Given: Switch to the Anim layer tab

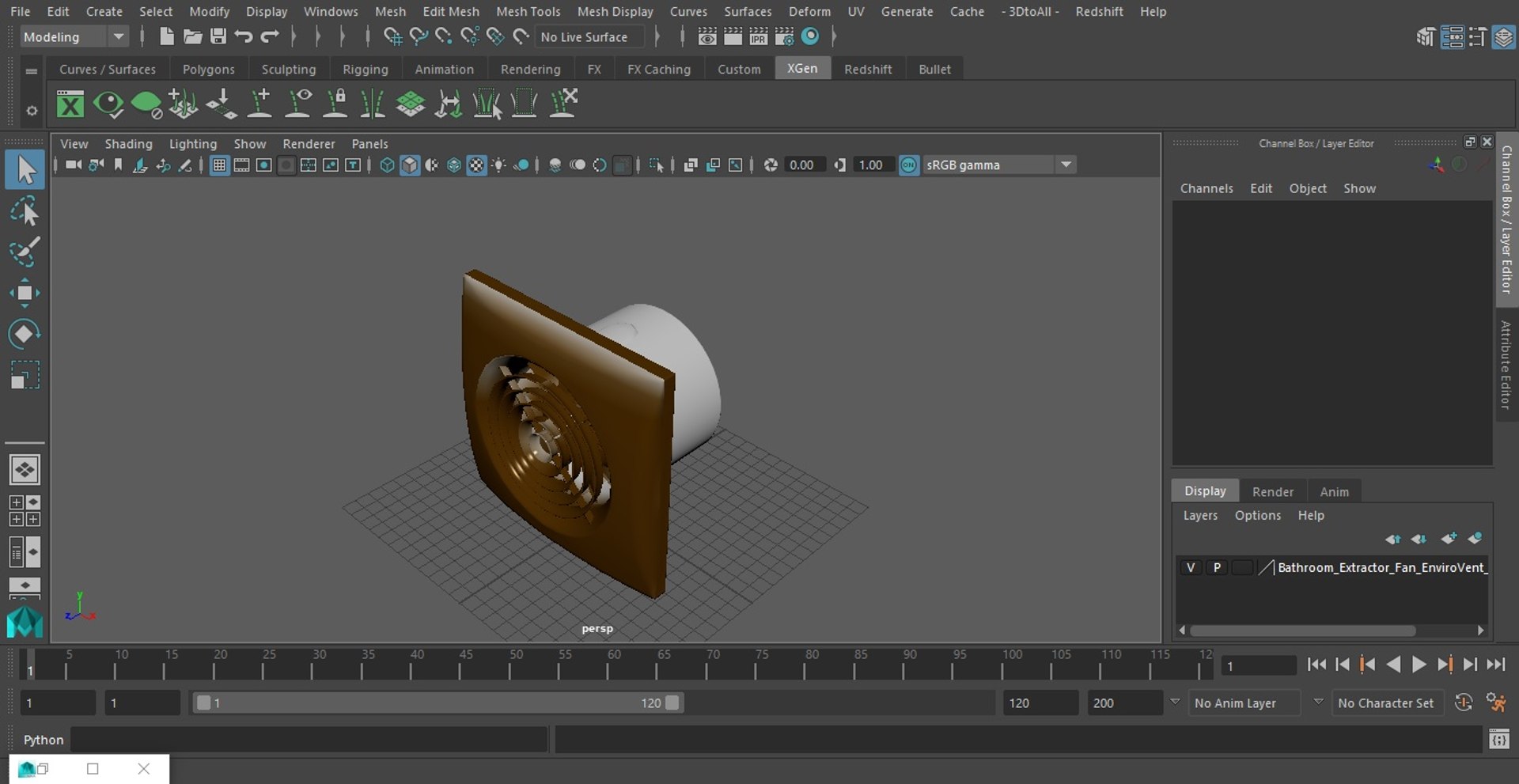Looking at the screenshot, I should click(x=1334, y=491).
